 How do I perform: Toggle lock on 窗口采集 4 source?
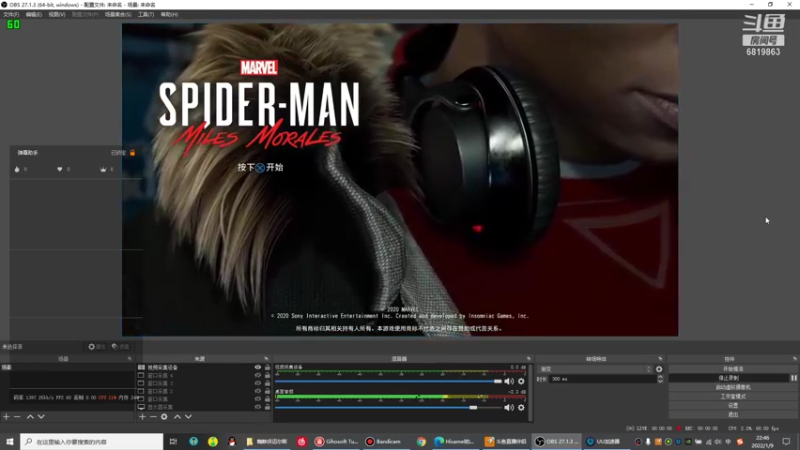(x=267, y=375)
